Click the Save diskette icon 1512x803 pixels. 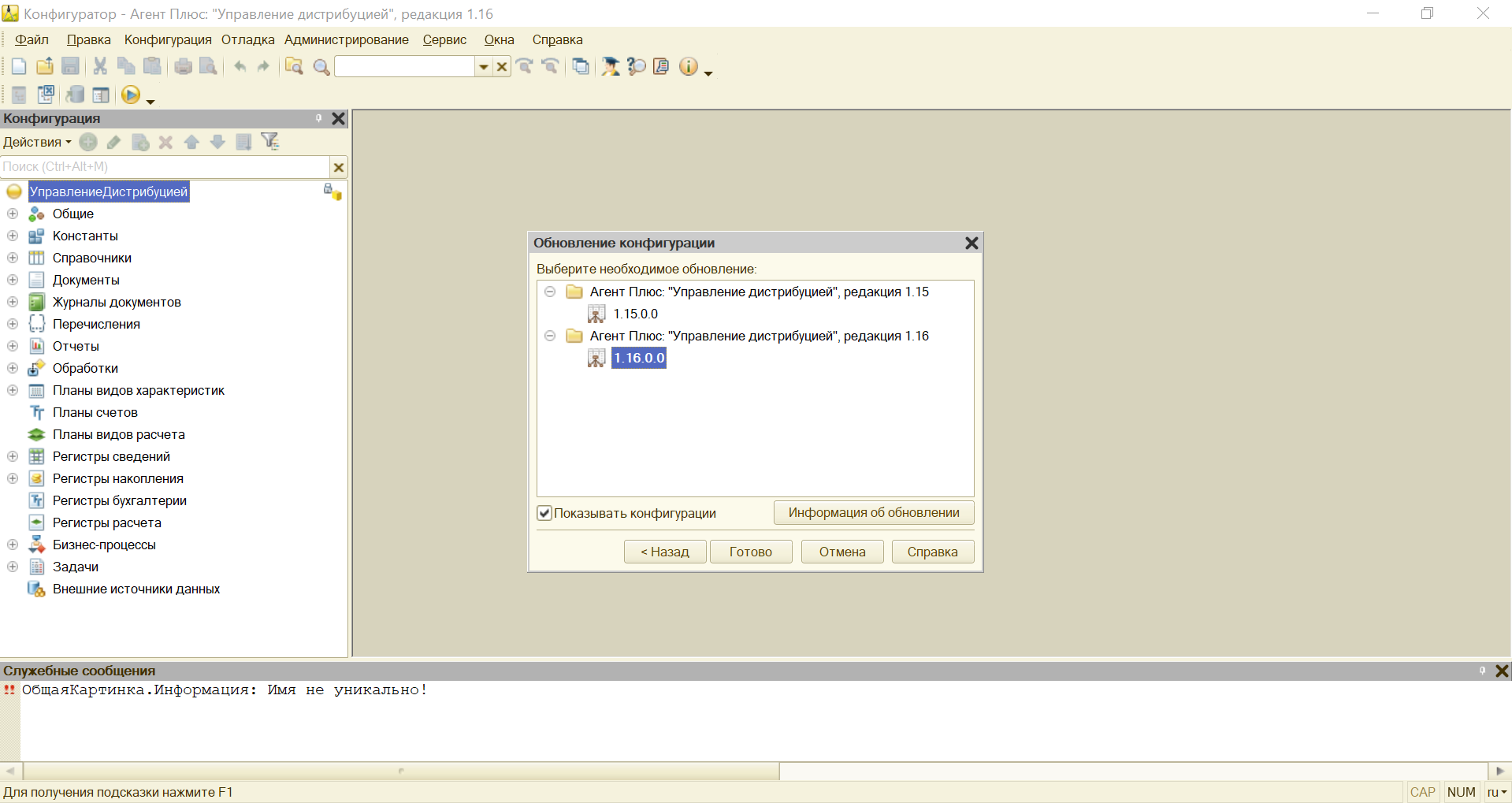coord(70,67)
